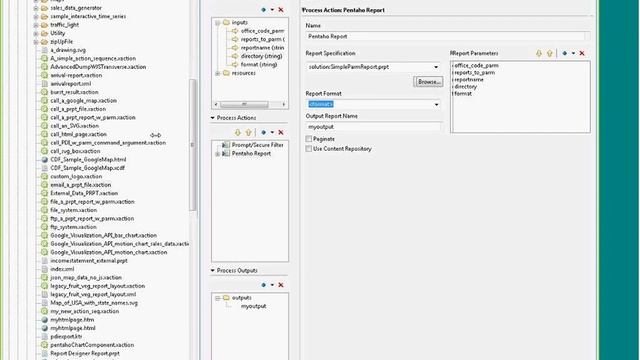This screenshot has height=360, width=640.
Task: Click the CDF_Sample_GoogleMap.html globe icon
Action: click(x=44, y=160)
